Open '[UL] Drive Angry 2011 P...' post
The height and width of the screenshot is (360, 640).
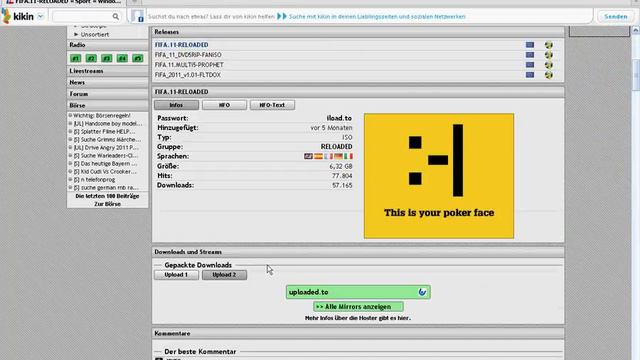coord(106,147)
